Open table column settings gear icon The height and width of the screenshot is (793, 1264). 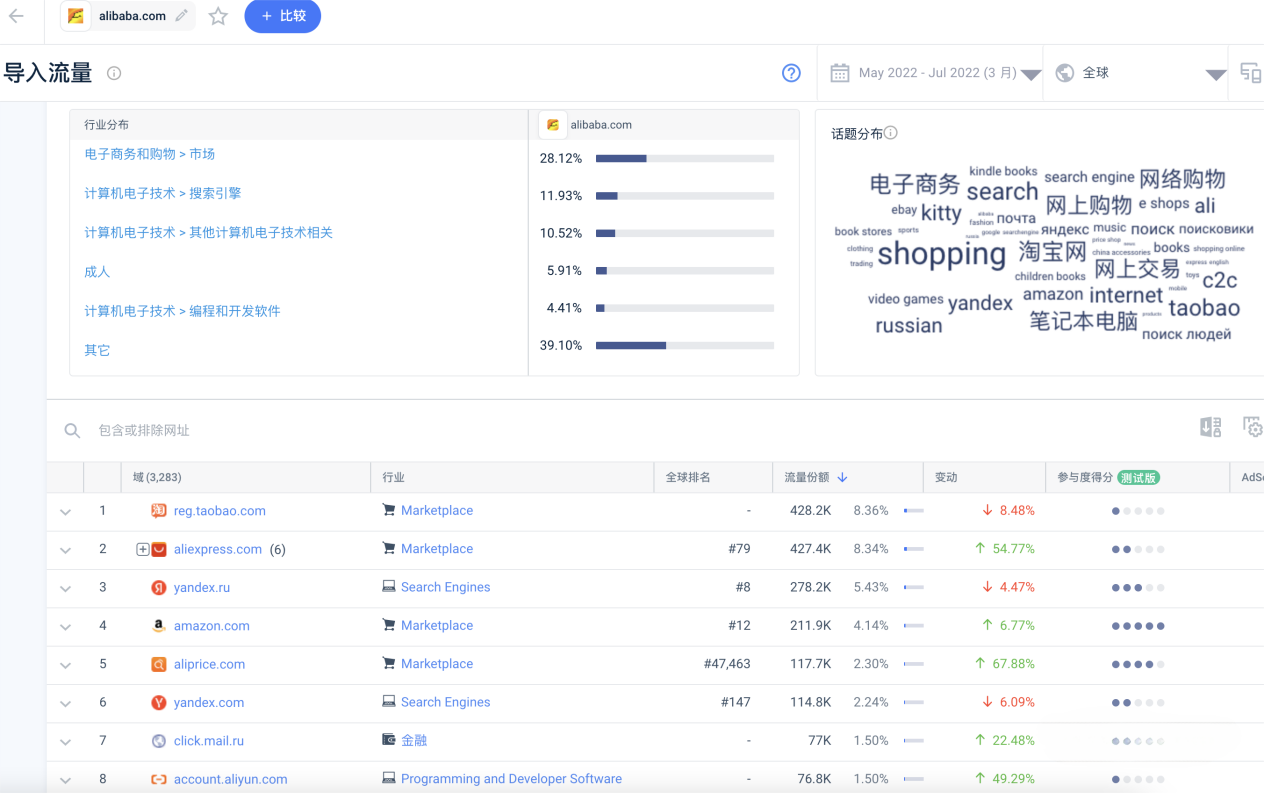1252,428
